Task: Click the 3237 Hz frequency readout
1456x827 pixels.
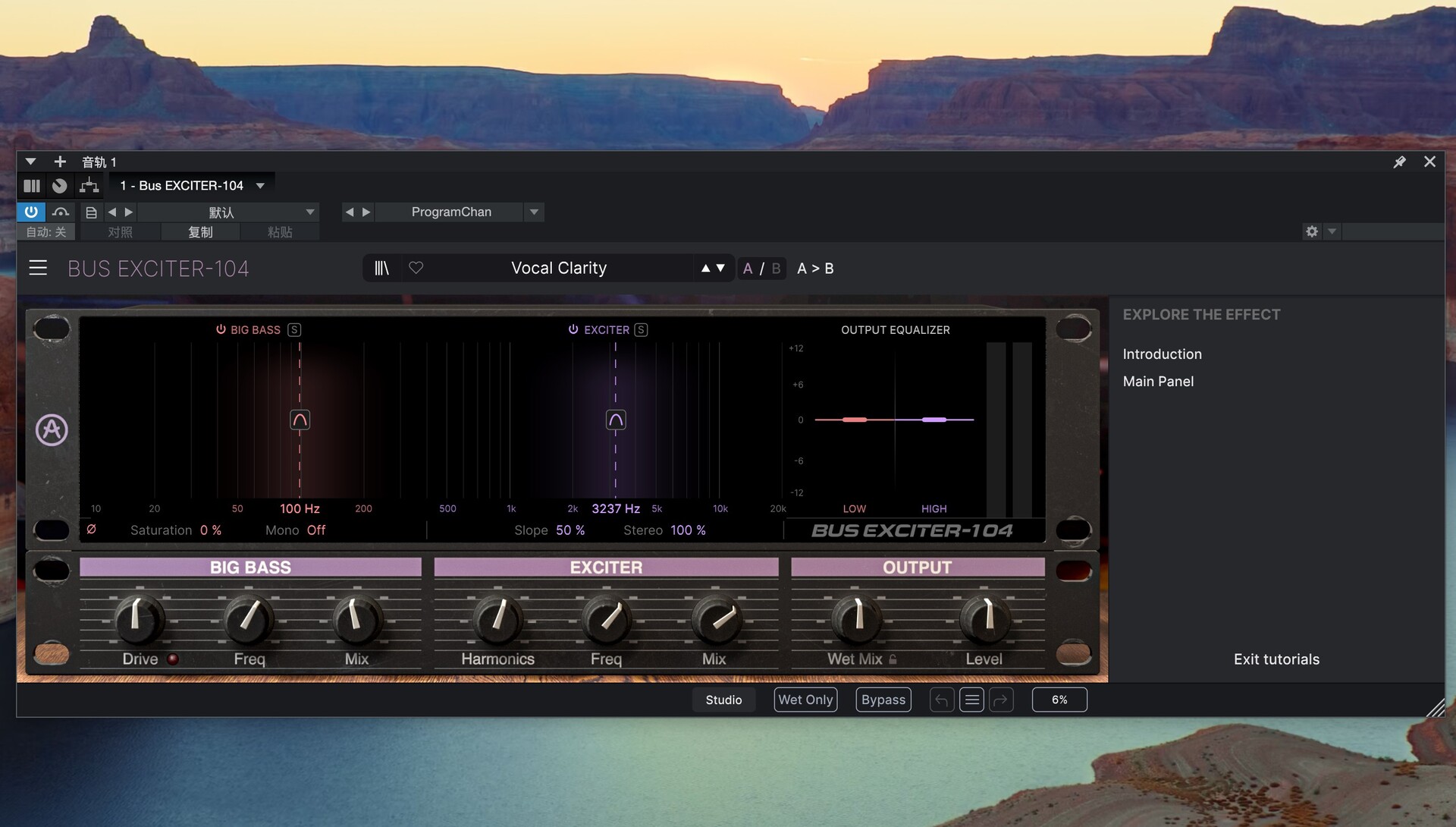Action: coord(616,508)
